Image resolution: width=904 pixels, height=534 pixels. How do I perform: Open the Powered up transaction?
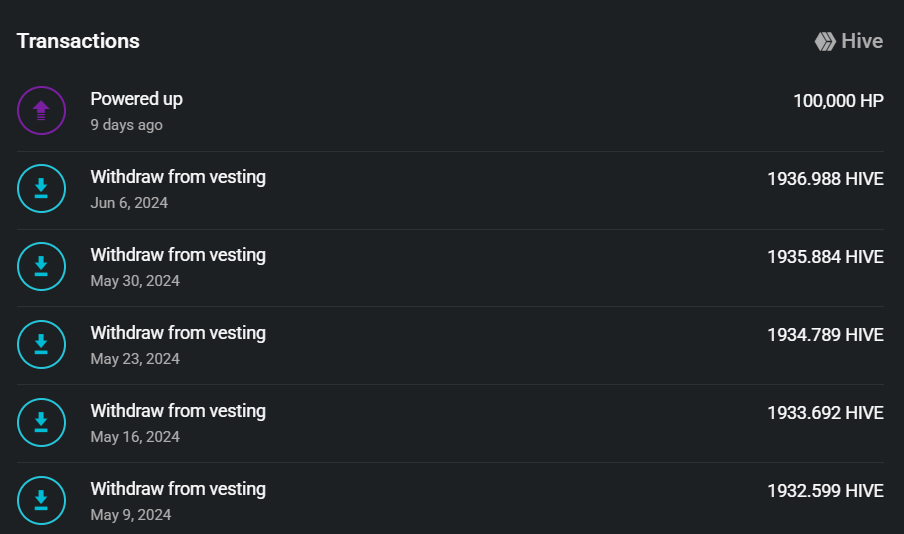(136, 99)
